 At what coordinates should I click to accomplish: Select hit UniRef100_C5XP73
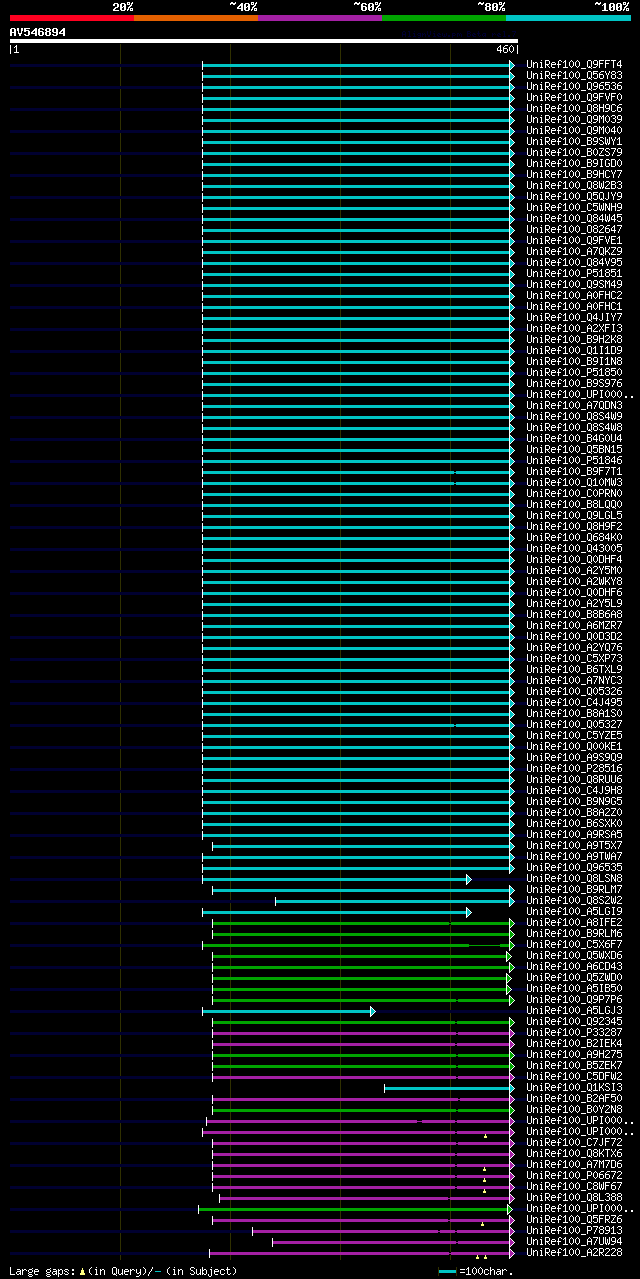click(574, 658)
